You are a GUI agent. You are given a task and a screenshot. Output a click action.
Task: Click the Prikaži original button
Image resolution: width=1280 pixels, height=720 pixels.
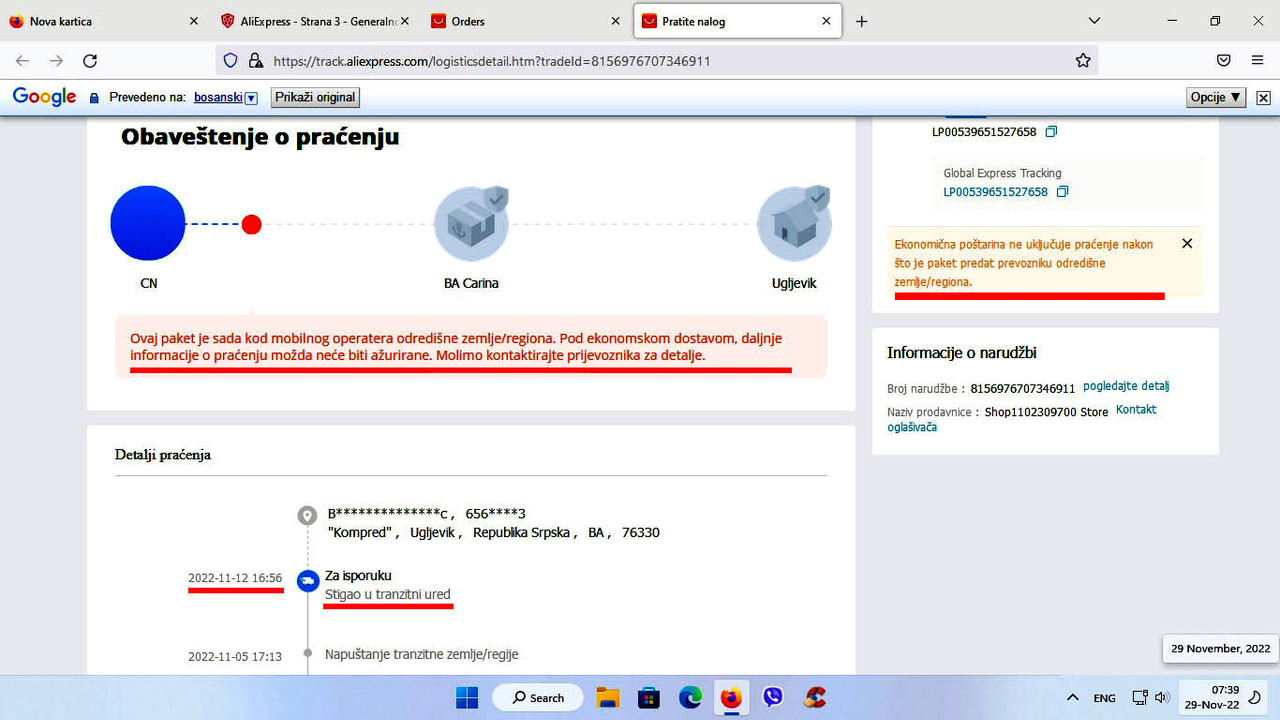pyautogui.click(x=315, y=97)
